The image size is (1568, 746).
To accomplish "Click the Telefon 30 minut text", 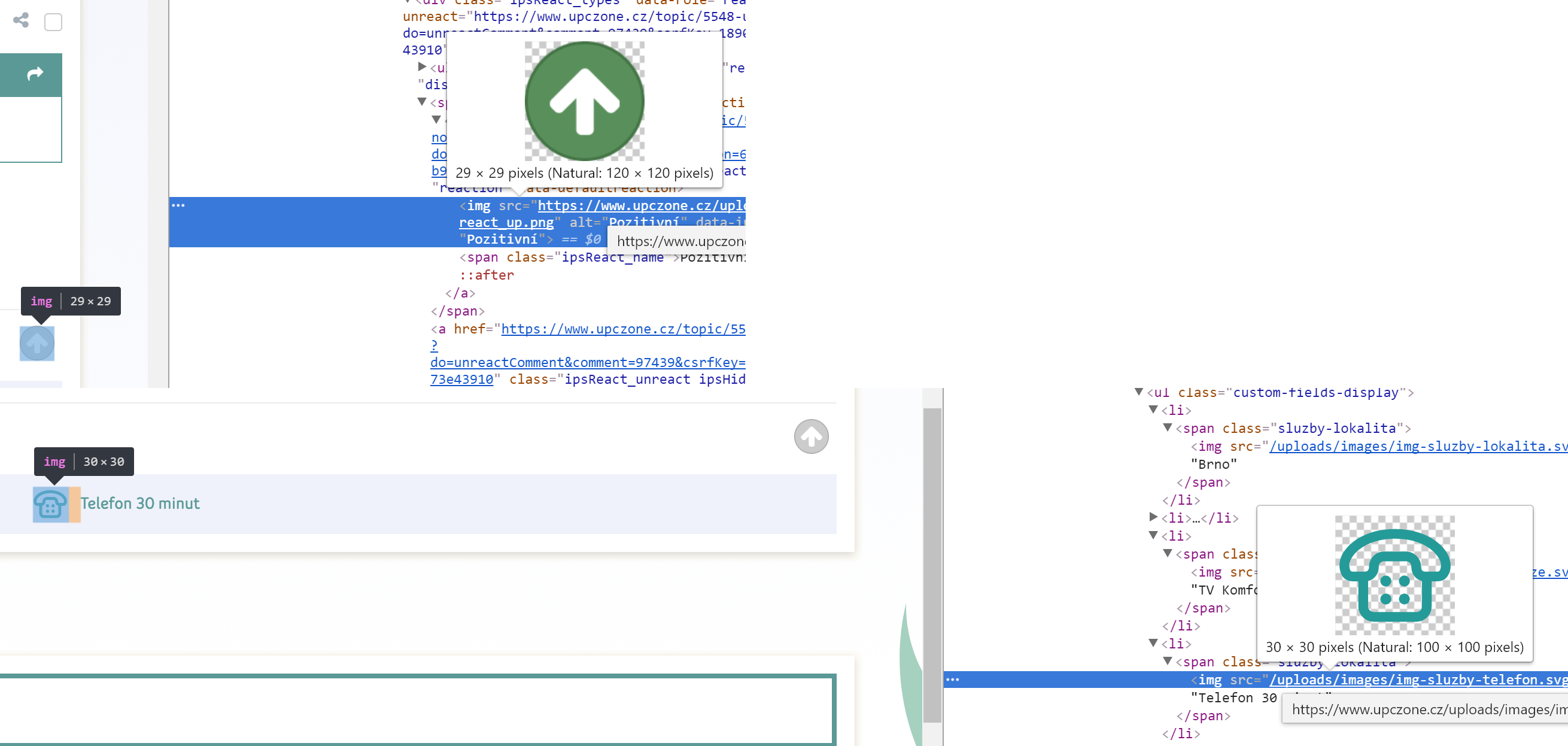I will pos(140,504).
